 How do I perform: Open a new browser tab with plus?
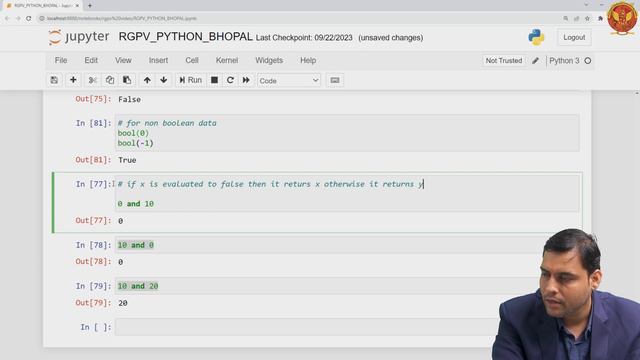90,6
